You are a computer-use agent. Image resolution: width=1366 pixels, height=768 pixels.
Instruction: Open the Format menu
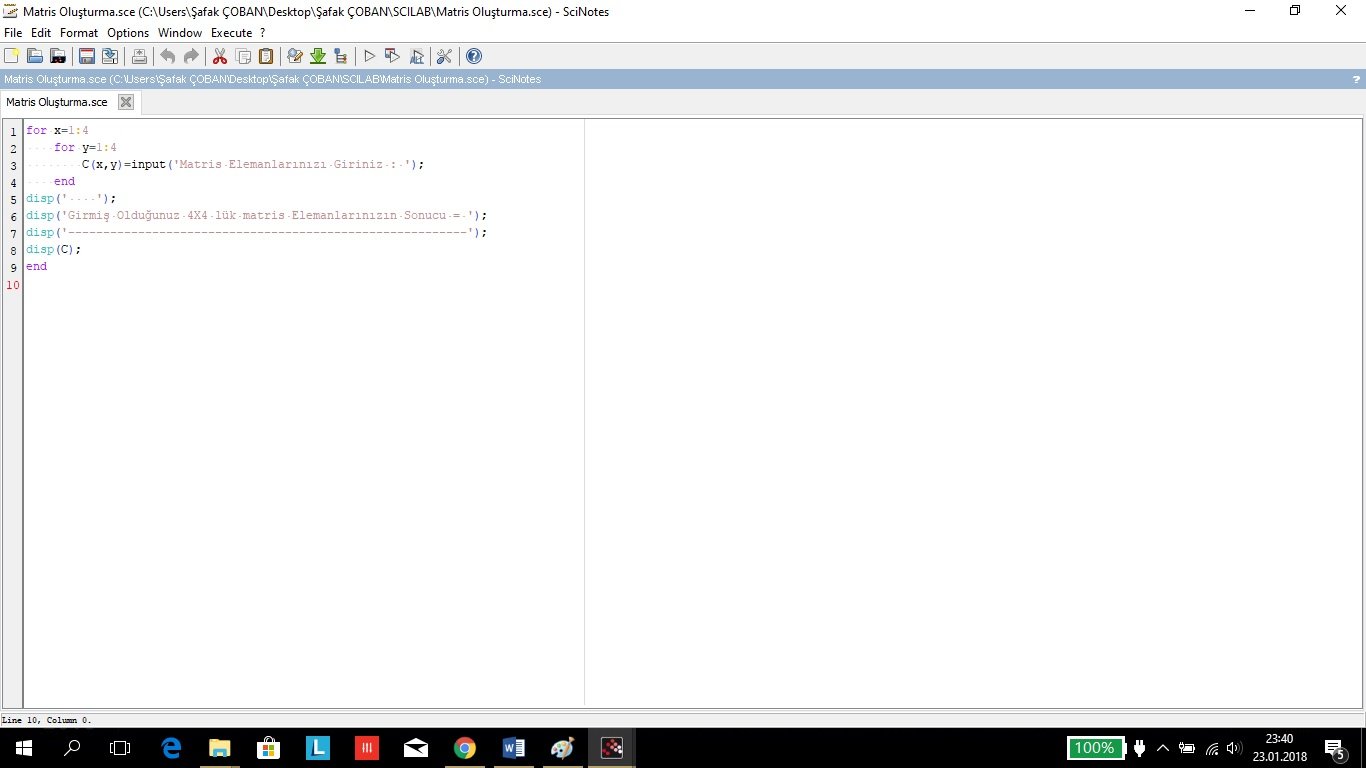[x=79, y=33]
